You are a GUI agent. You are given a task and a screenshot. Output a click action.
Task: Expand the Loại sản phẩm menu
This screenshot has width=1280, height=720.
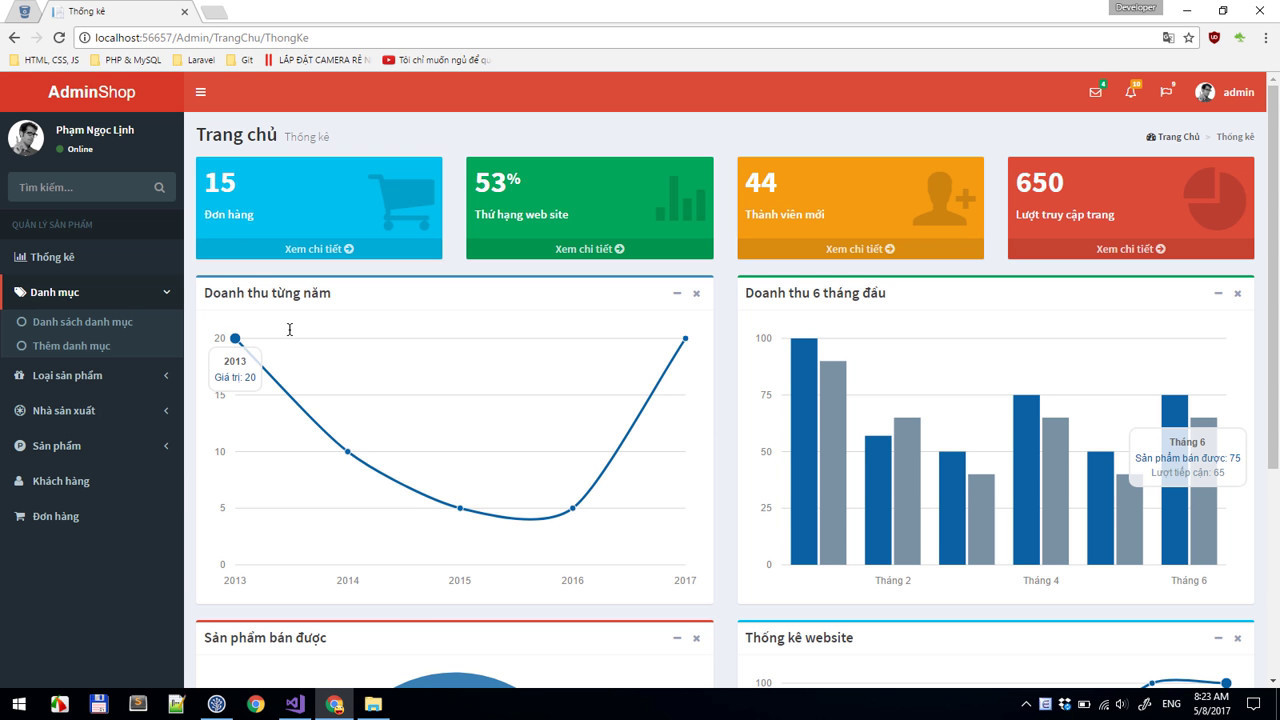92,375
